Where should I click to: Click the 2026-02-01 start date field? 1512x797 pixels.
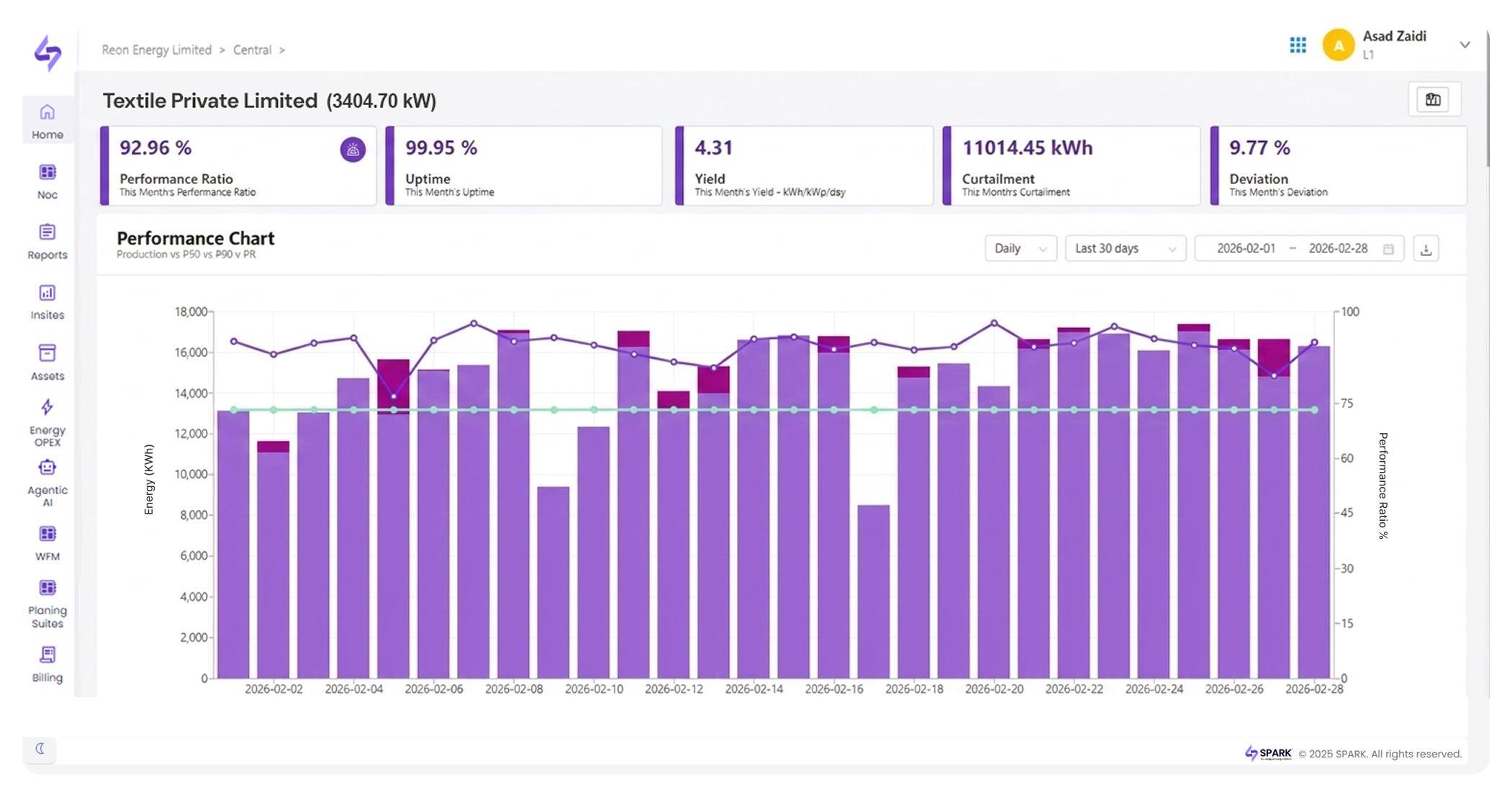tap(1246, 249)
